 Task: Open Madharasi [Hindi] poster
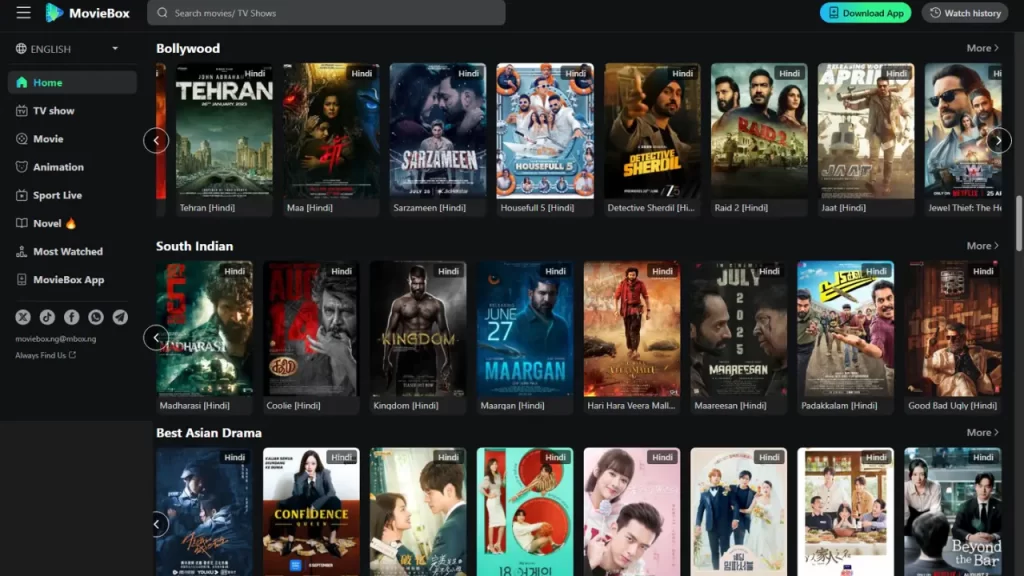[x=204, y=328]
